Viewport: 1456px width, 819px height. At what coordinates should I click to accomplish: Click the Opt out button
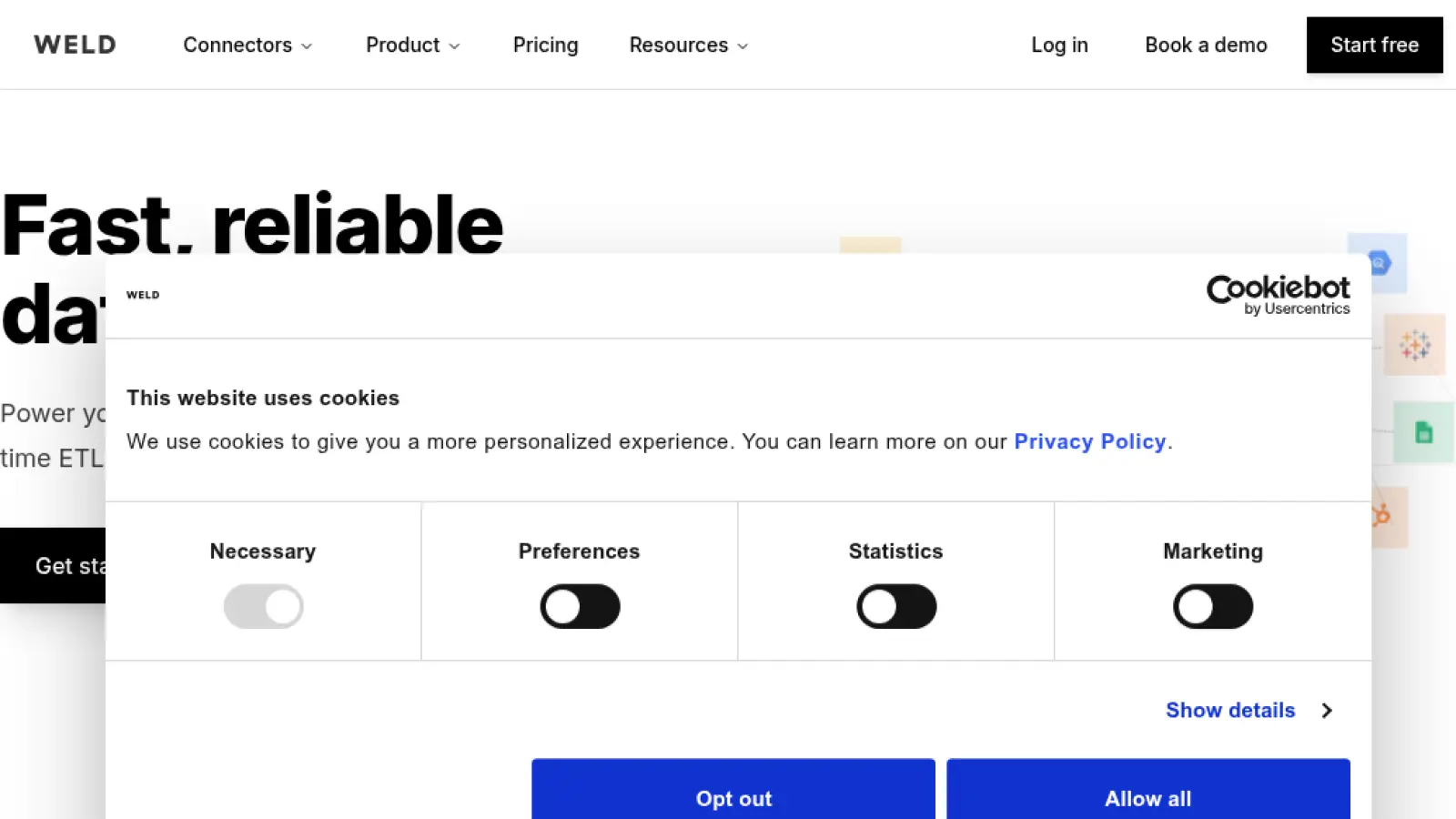pyautogui.click(x=733, y=798)
